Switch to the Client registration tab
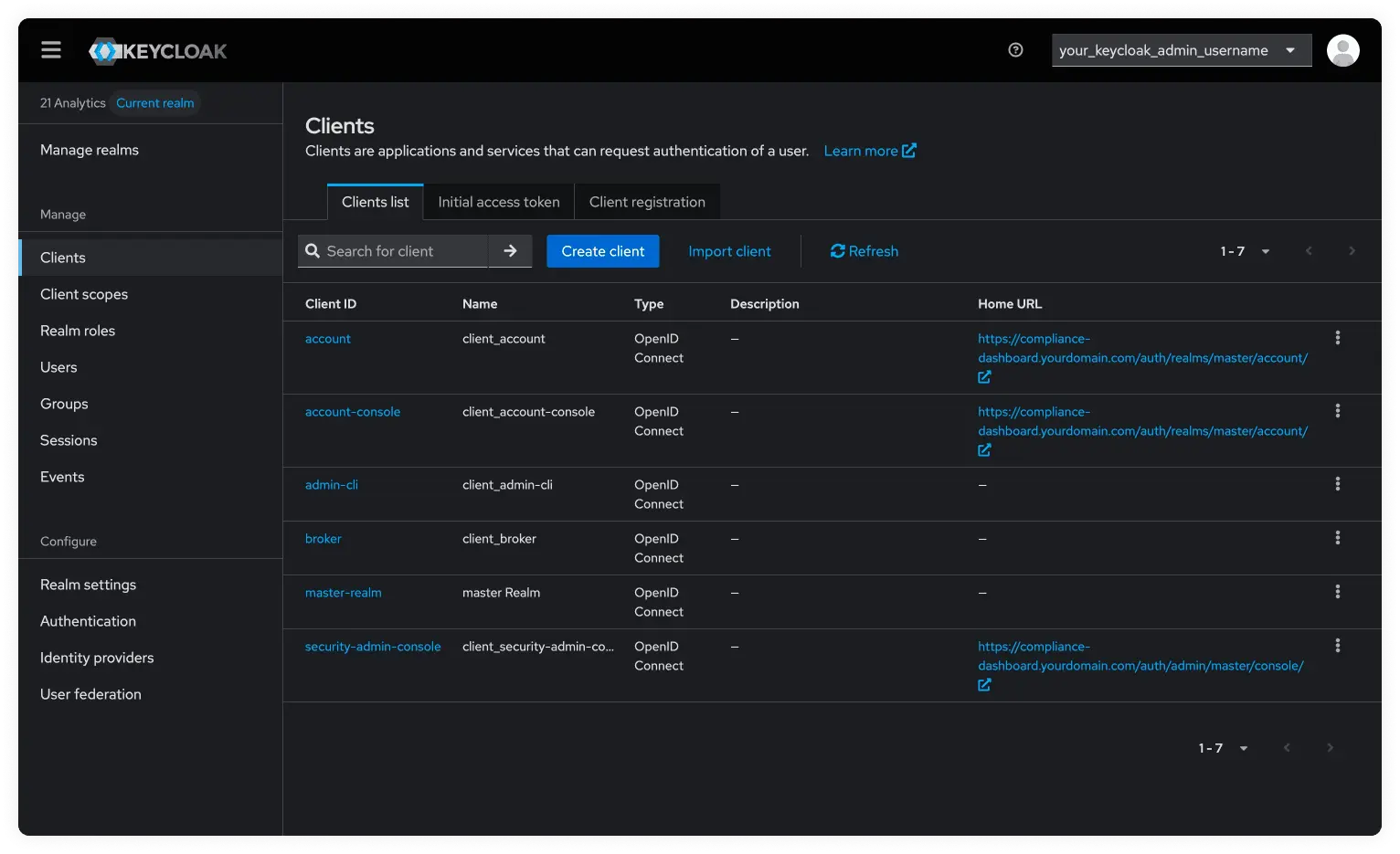1400x854 pixels. [x=647, y=201]
